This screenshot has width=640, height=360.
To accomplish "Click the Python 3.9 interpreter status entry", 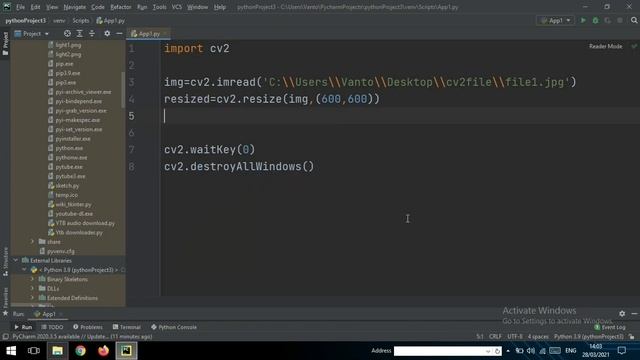I will 589,337.
